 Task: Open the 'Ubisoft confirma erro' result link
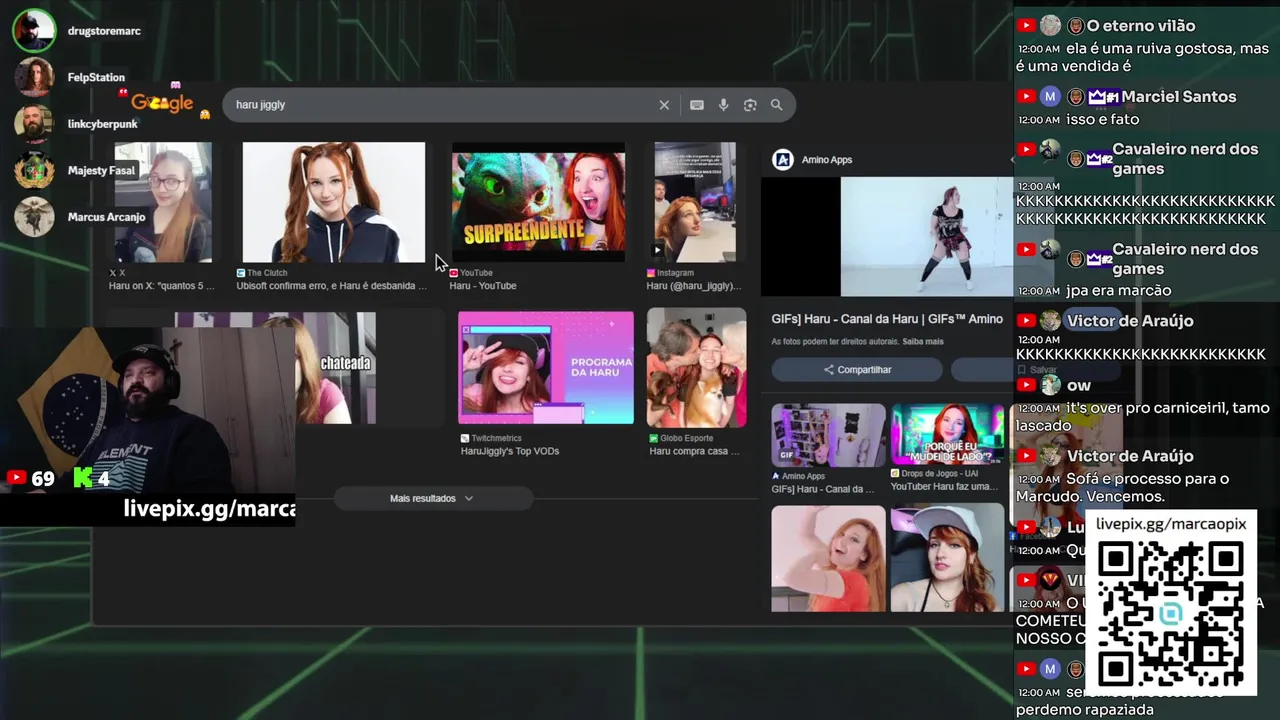331,286
